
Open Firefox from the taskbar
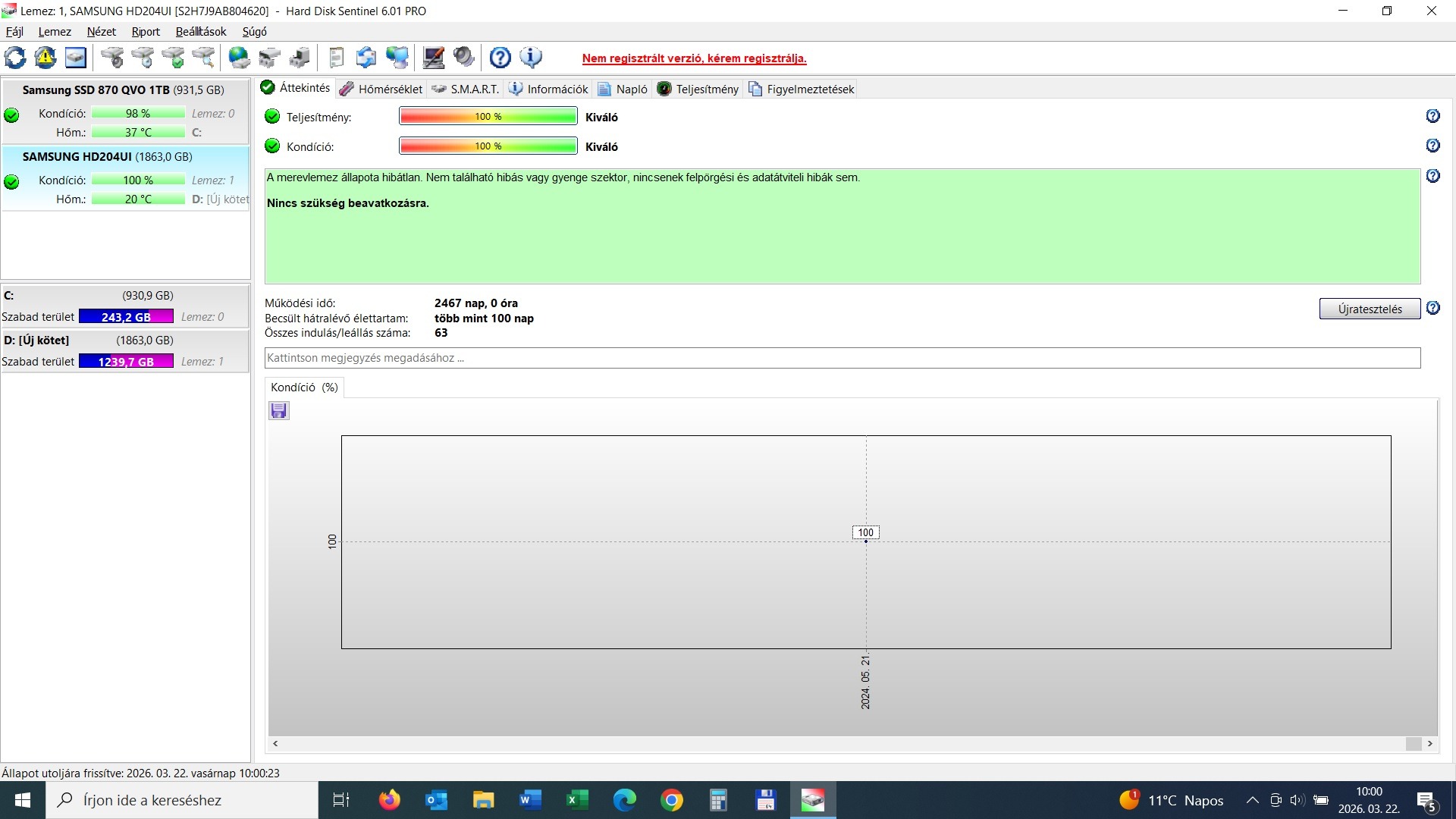[x=390, y=800]
